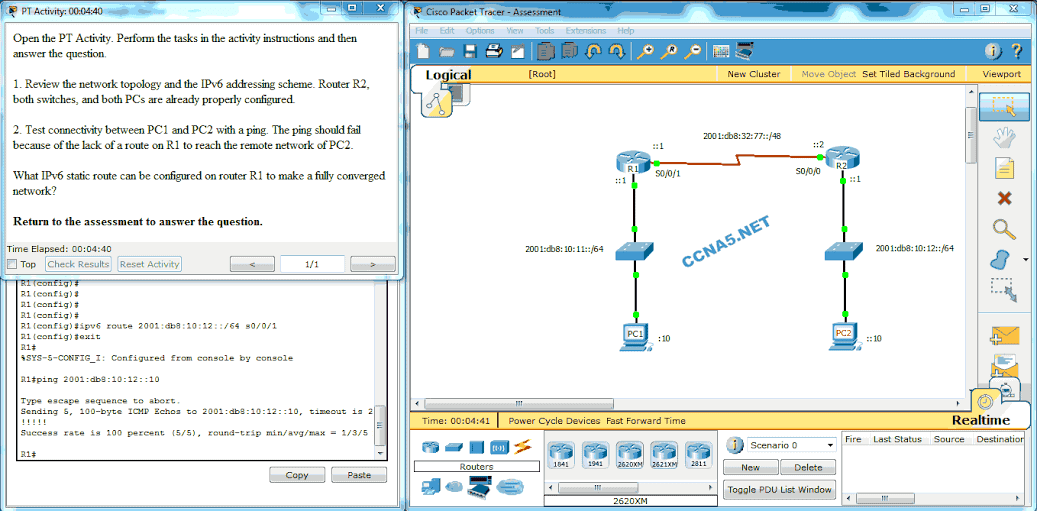Add a complex PDU open envelope
The height and width of the screenshot is (511, 1037).
pos(1005,366)
